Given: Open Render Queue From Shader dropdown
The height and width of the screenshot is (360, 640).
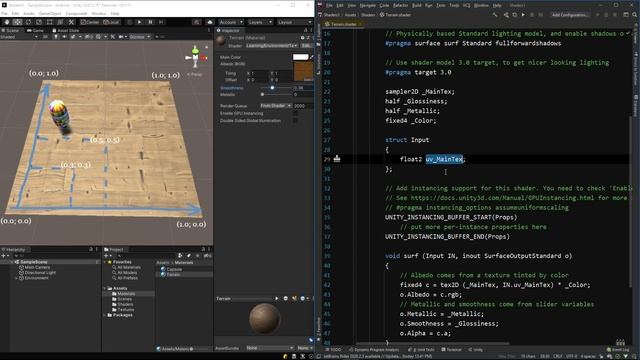Looking at the screenshot, I should 276,106.
